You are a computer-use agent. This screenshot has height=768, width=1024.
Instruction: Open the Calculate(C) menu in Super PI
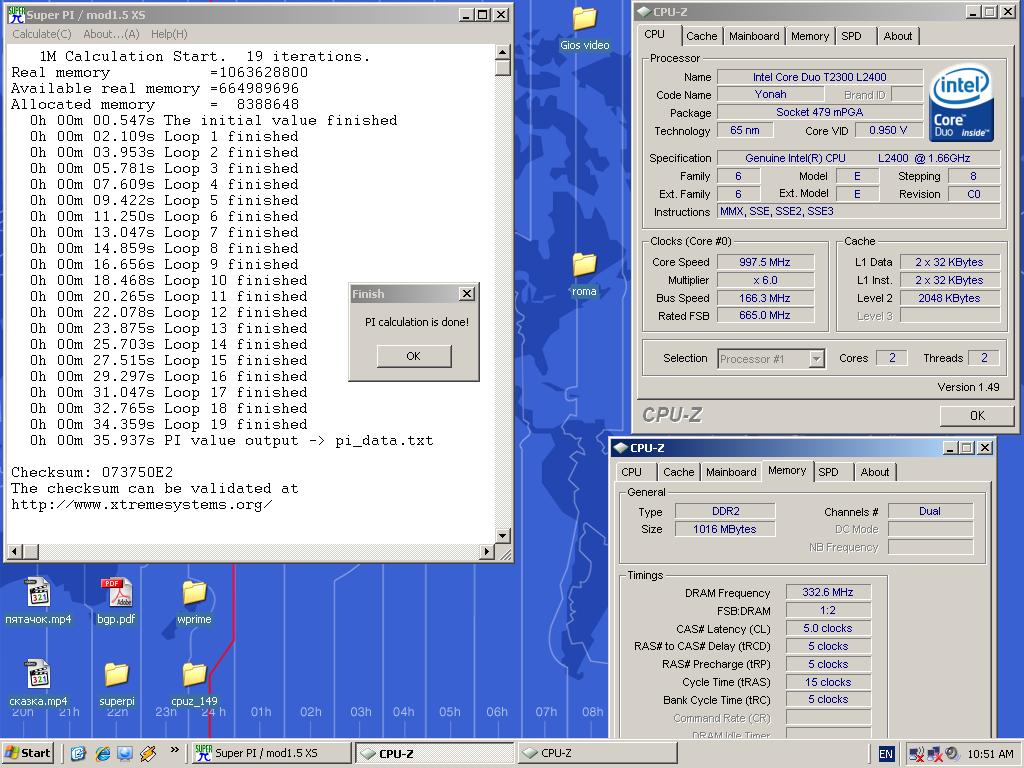coord(42,34)
